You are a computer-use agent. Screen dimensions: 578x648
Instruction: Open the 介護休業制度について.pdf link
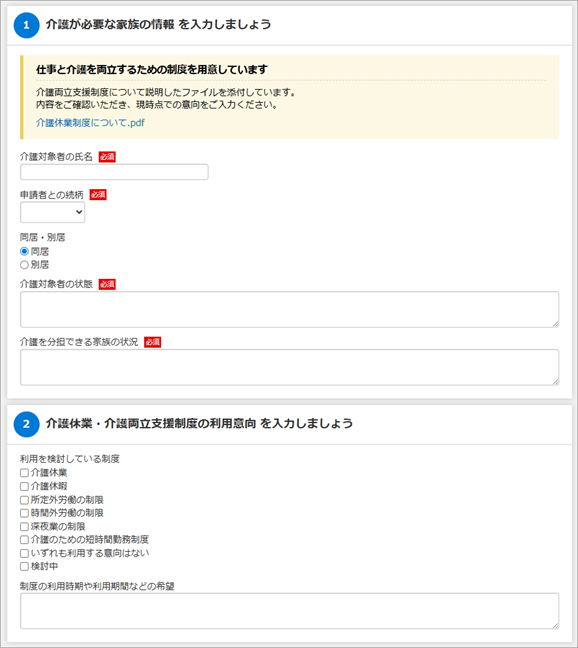90,123
